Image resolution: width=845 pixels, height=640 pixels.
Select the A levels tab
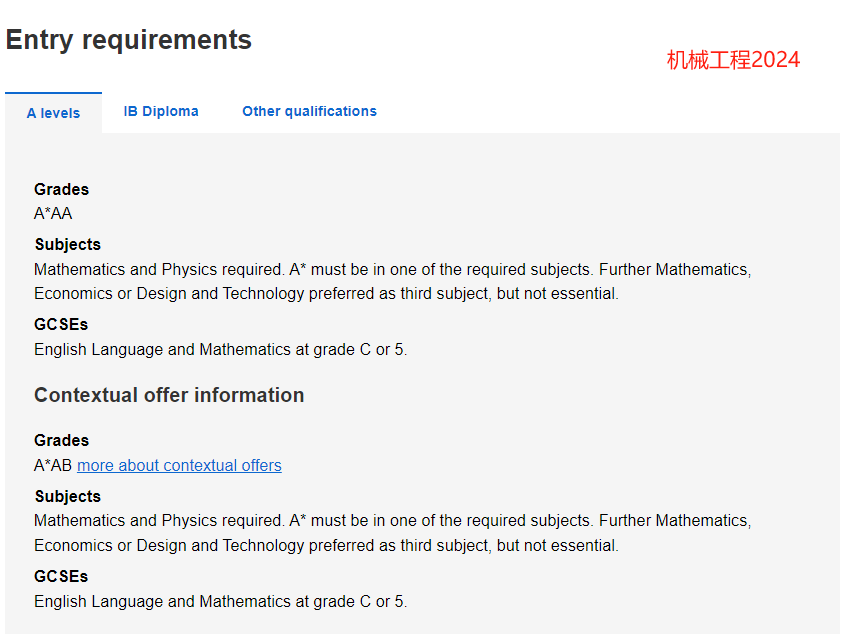tap(53, 113)
